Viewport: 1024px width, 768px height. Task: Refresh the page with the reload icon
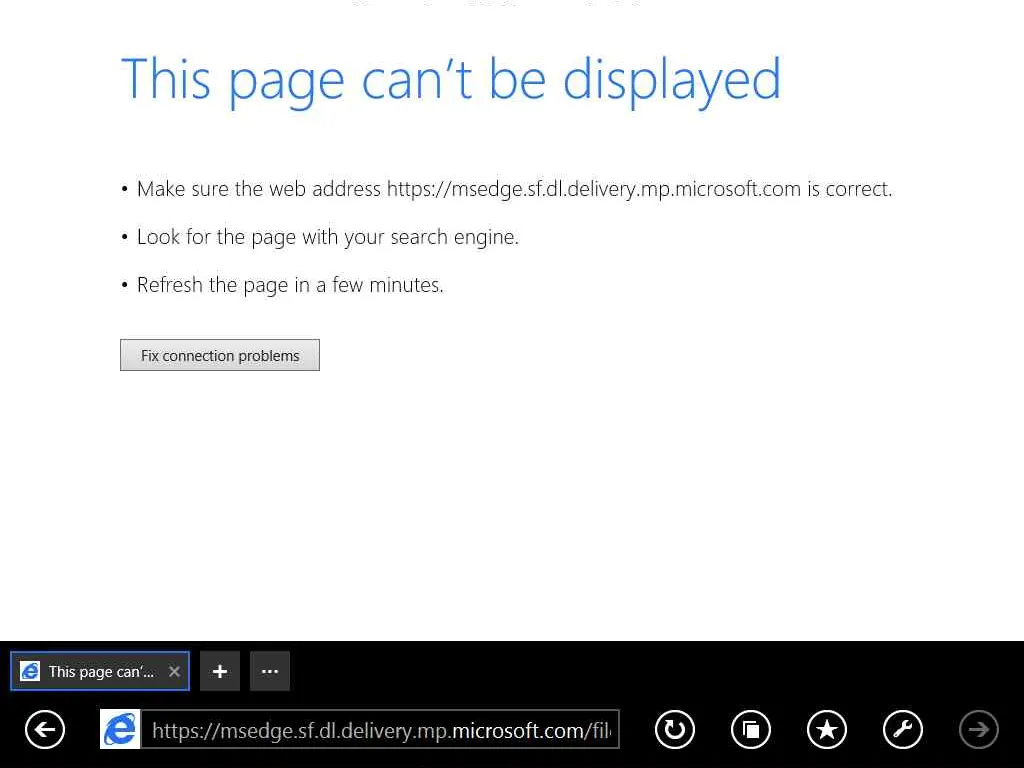[x=675, y=729]
